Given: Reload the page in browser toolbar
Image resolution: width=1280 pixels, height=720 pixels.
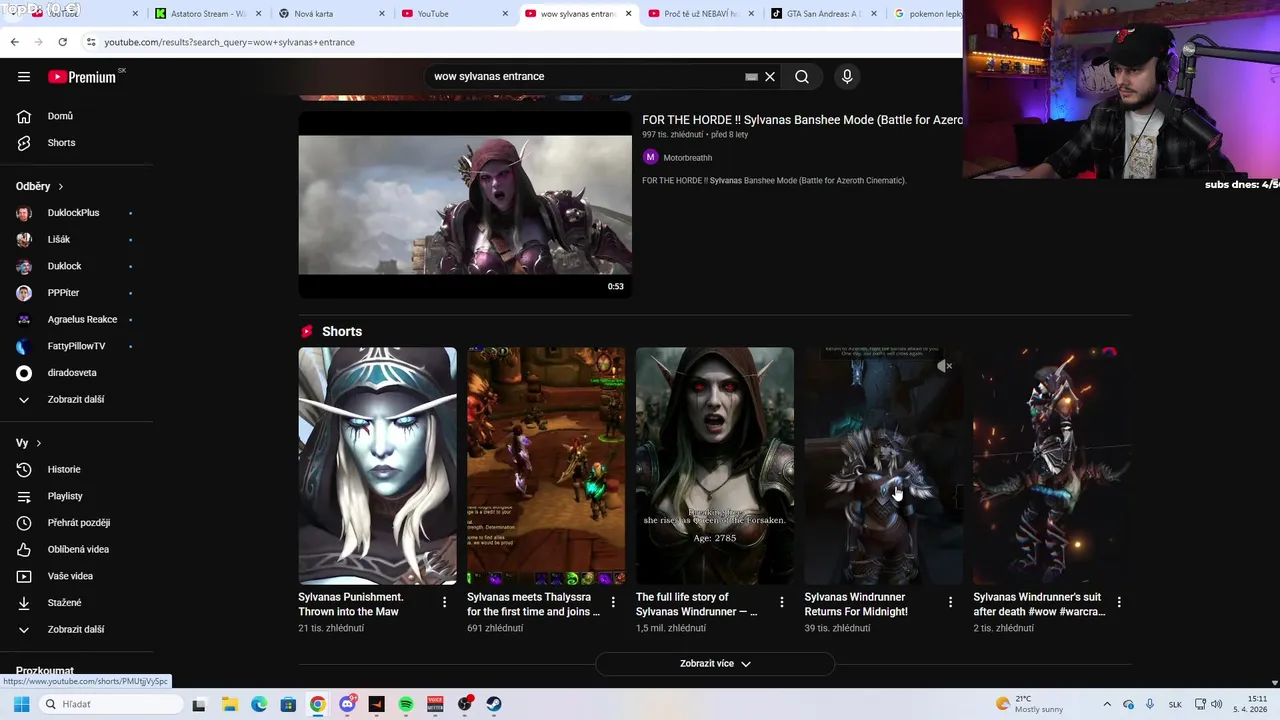Looking at the screenshot, I should pyautogui.click(x=62, y=42).
